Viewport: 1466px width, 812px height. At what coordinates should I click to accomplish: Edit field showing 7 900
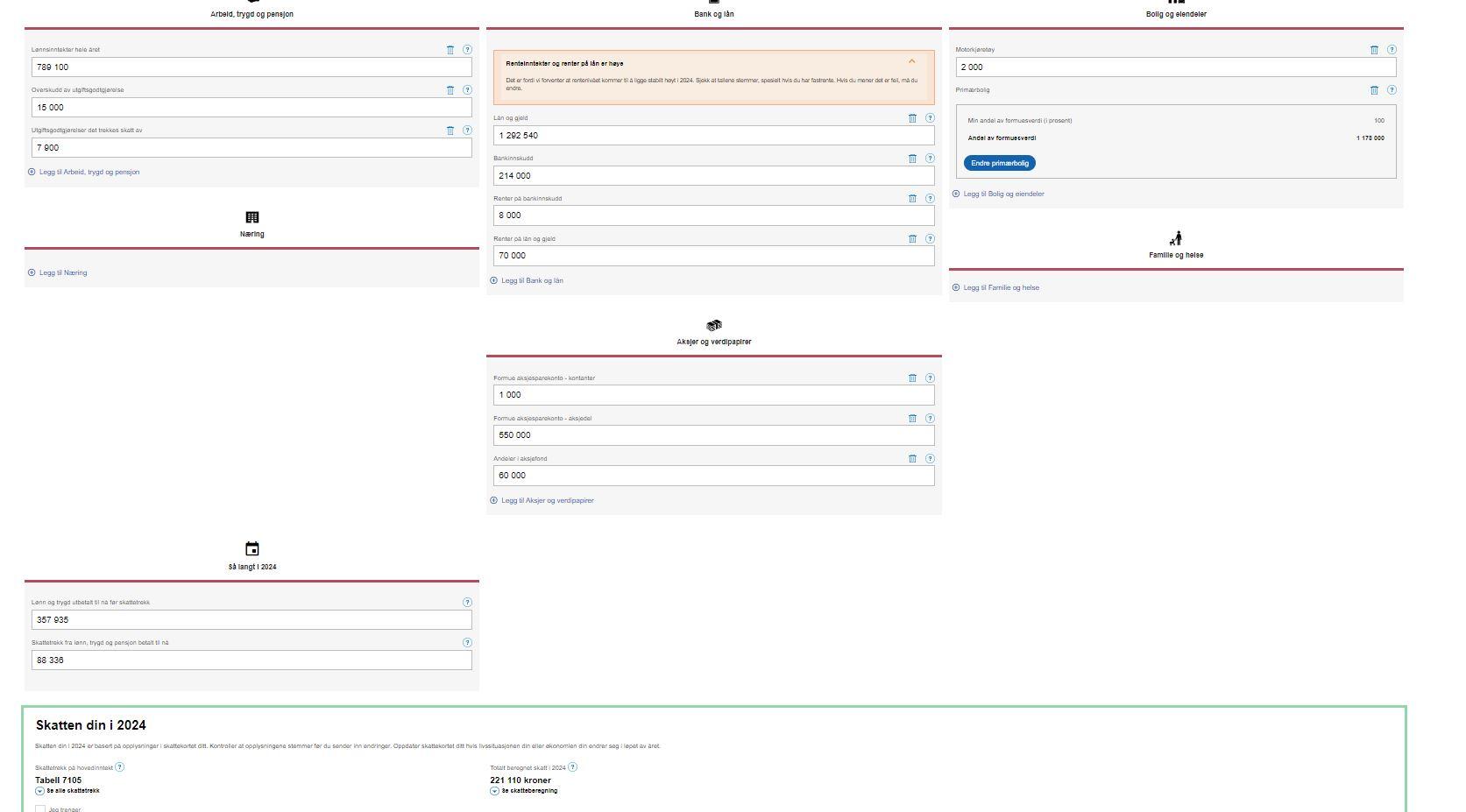[251, 148]
